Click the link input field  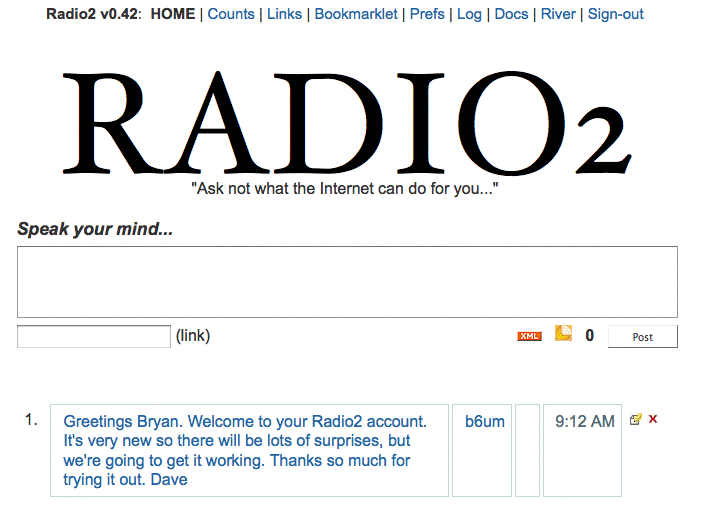(94, 336)
